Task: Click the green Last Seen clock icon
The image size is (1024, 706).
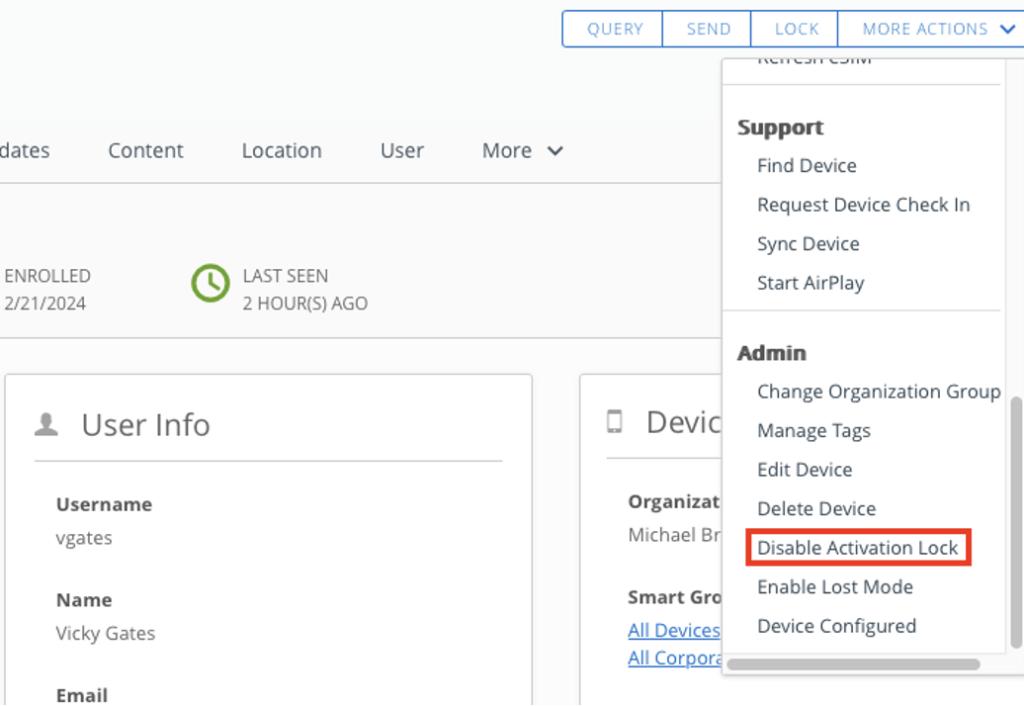Action: click(210, 284)
